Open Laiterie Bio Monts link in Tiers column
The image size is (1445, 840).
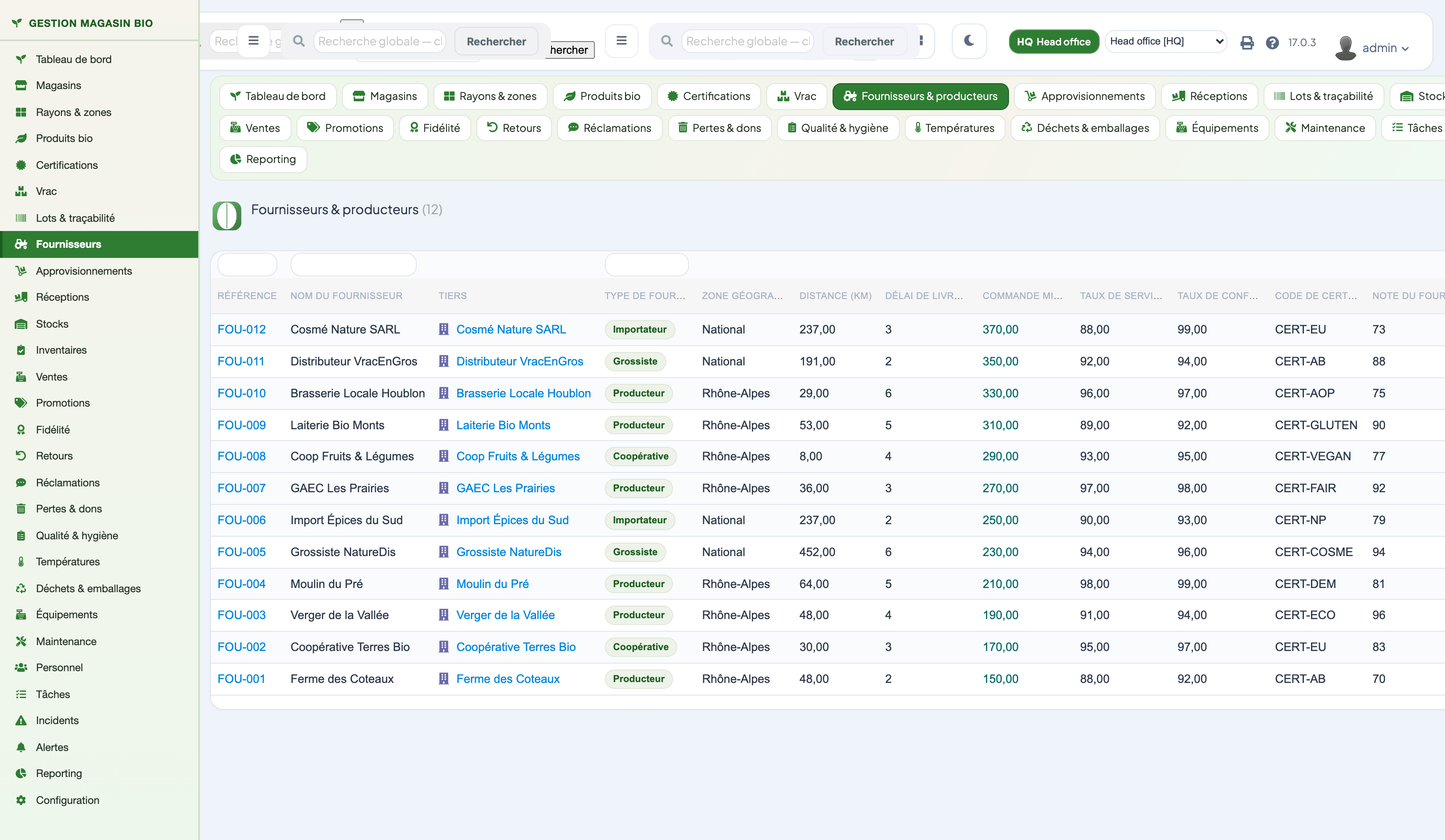click(x=503, y=425)
